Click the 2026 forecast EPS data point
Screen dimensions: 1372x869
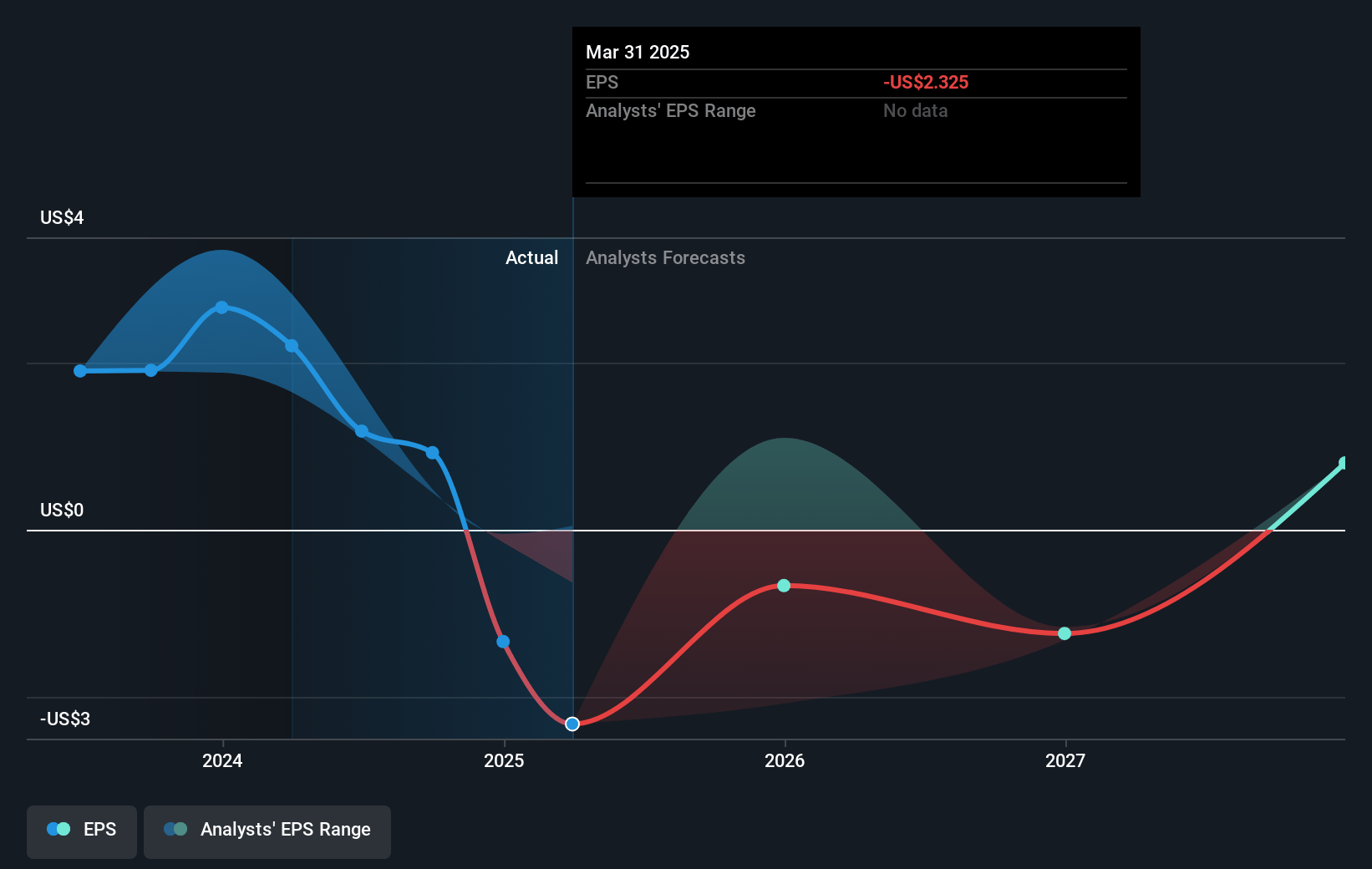click(x=784, y=586)
